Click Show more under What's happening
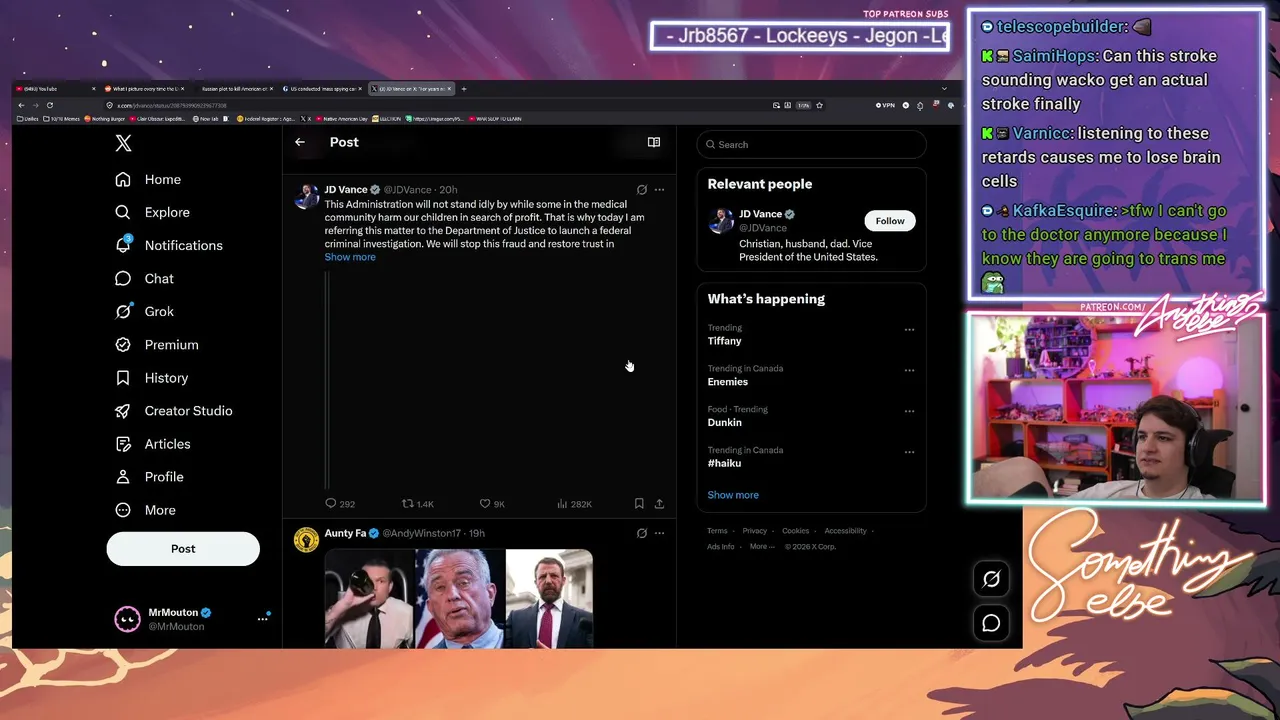Image resolution: width=1280 pixels, height=720 pixels. [733, 495]
